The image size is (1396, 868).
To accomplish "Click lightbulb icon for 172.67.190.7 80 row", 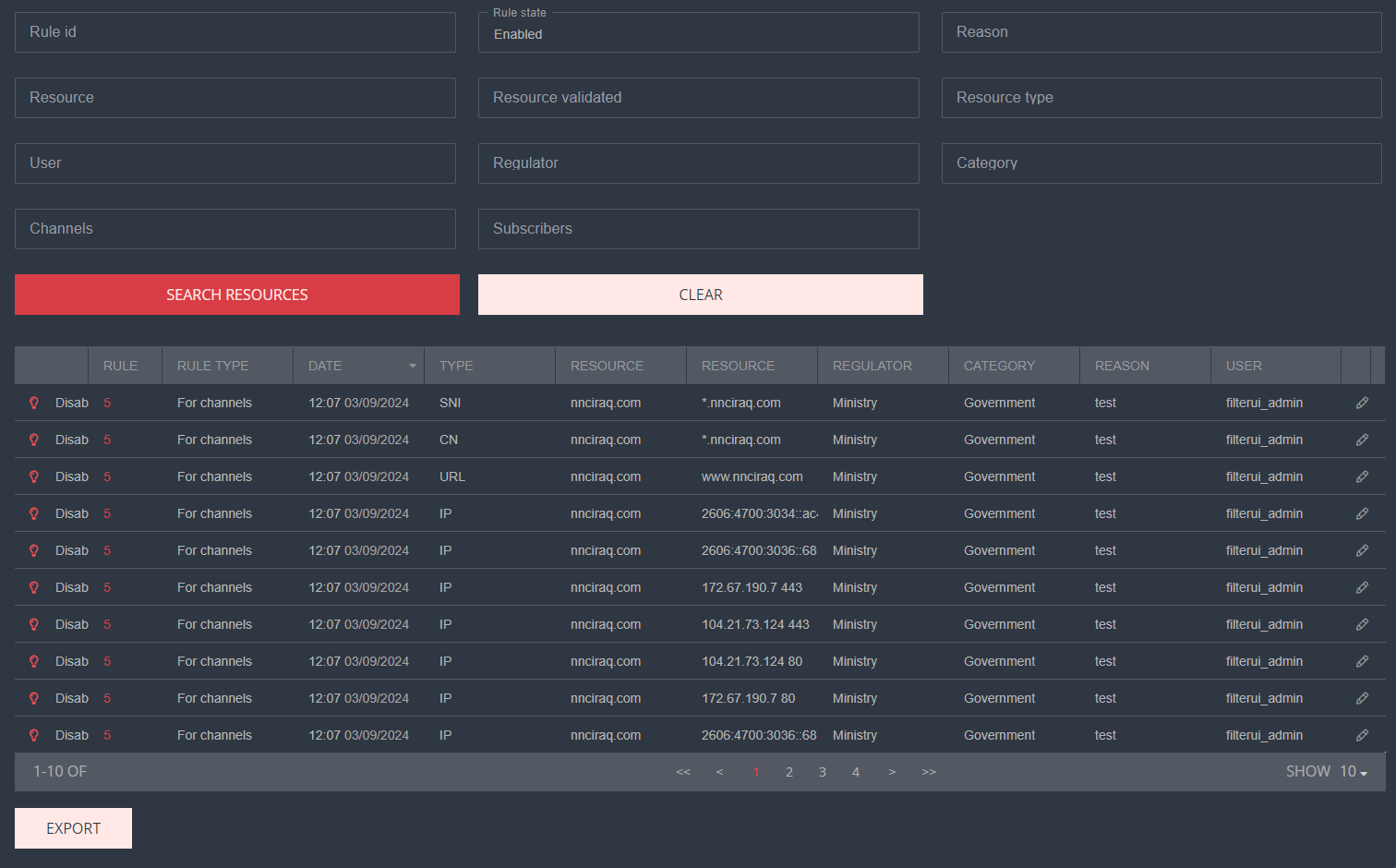I will point(34,698).
